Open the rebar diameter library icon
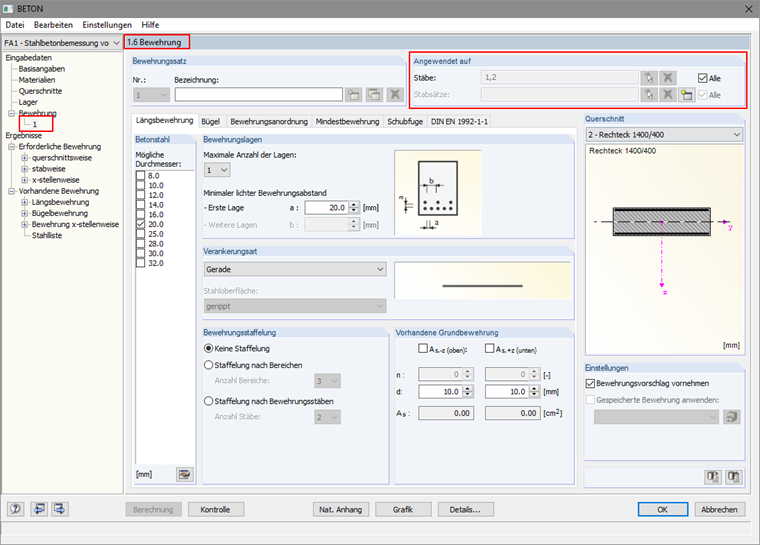The width and height of the screenshot is (760, 545). 184,474
